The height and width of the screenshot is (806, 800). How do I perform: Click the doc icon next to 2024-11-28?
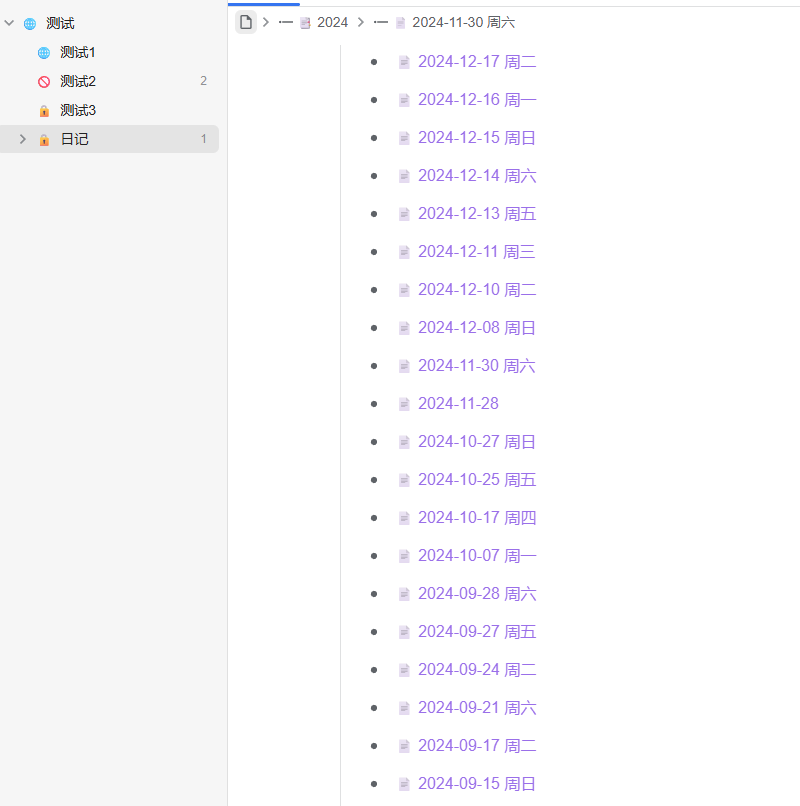[x=404, y=404]
